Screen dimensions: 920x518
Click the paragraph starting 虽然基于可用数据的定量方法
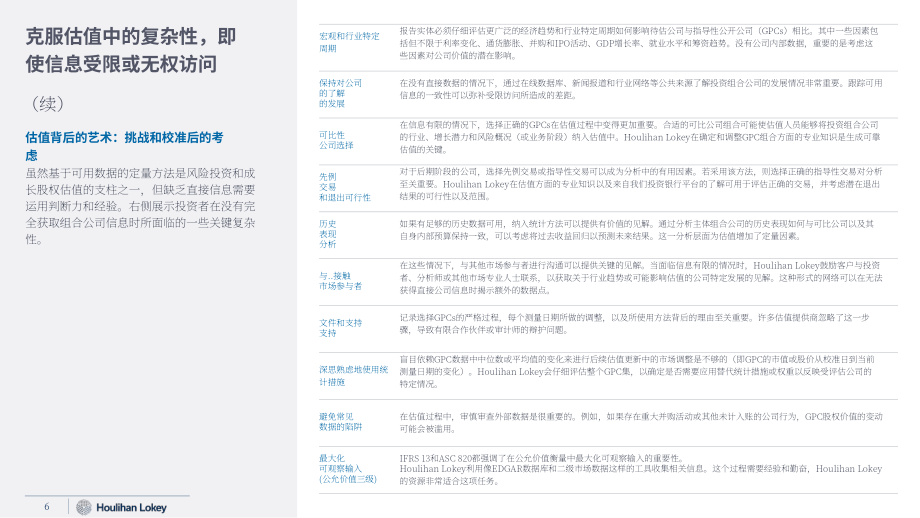coord(140,206)
